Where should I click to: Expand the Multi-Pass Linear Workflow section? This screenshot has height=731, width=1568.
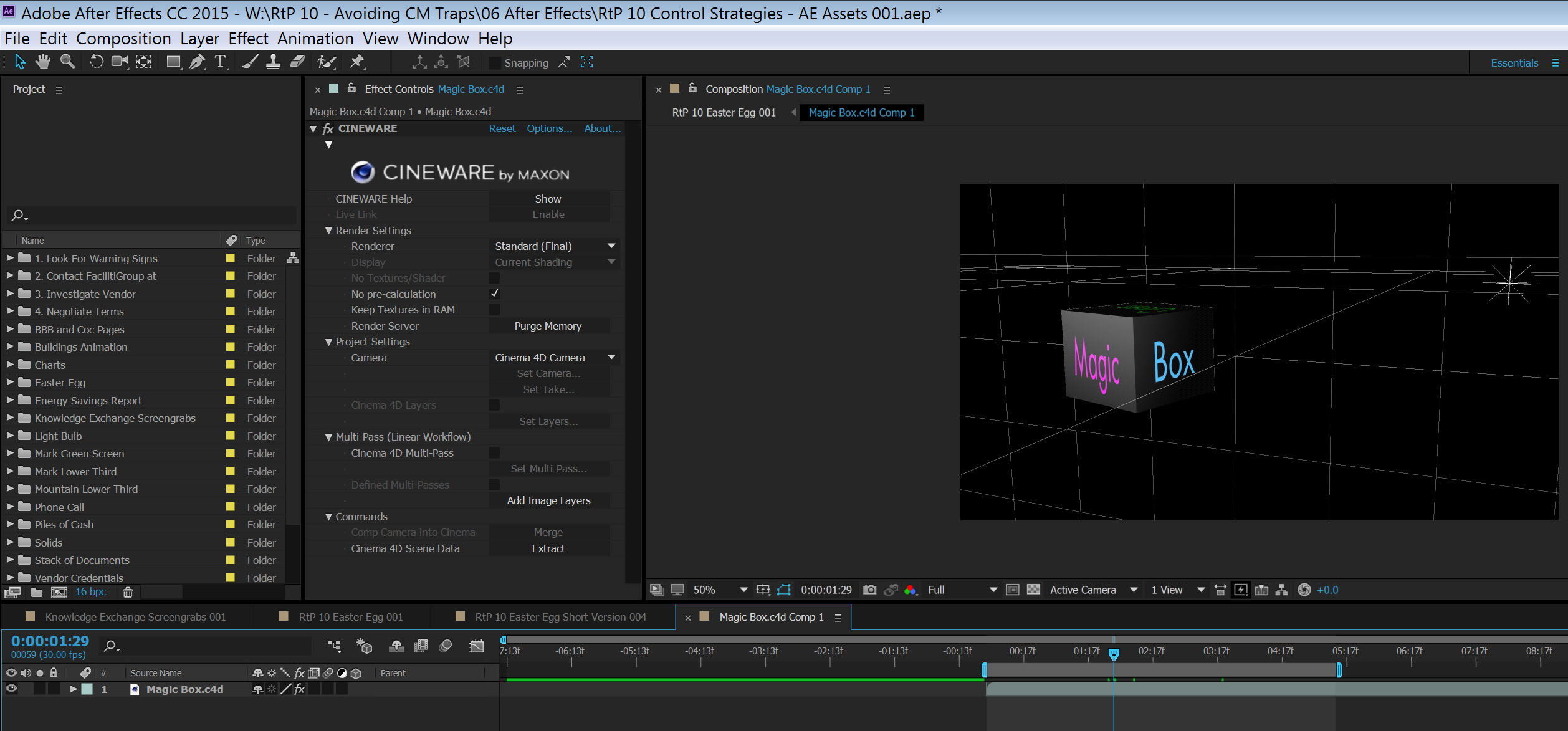coord(329,437)
